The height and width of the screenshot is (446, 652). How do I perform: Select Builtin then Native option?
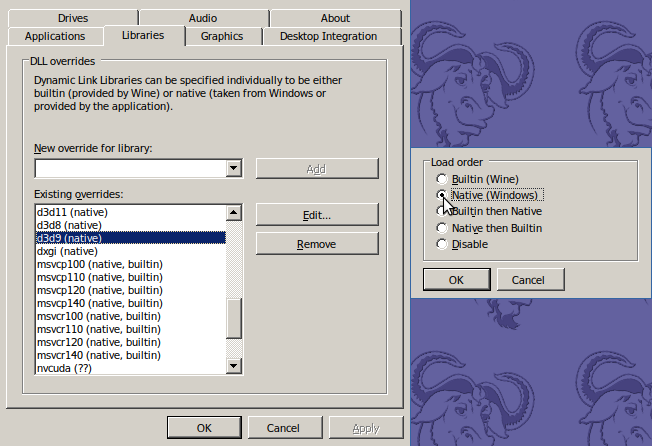pos(443,212)
